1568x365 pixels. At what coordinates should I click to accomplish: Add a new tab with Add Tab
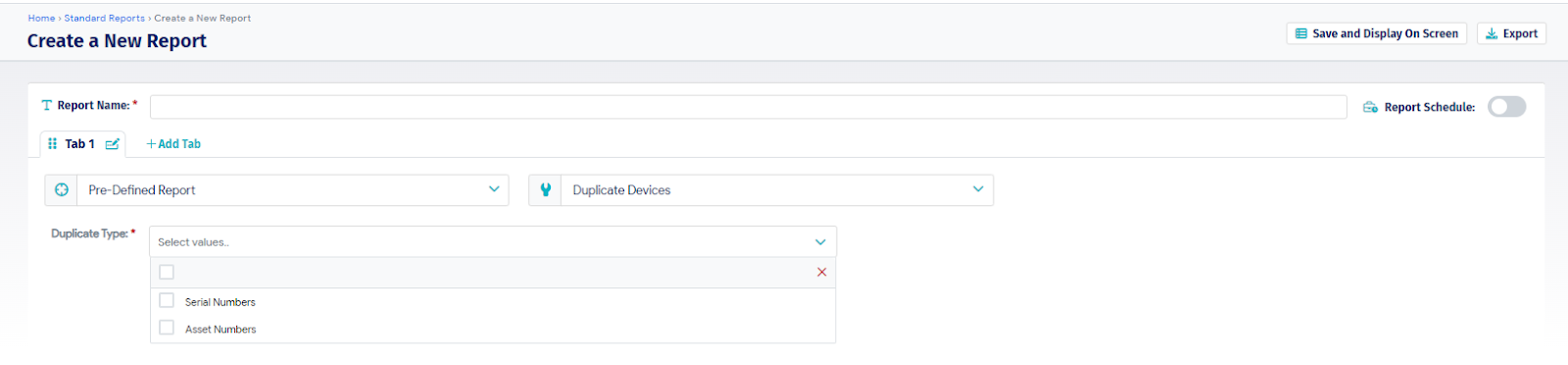[173, 144]
